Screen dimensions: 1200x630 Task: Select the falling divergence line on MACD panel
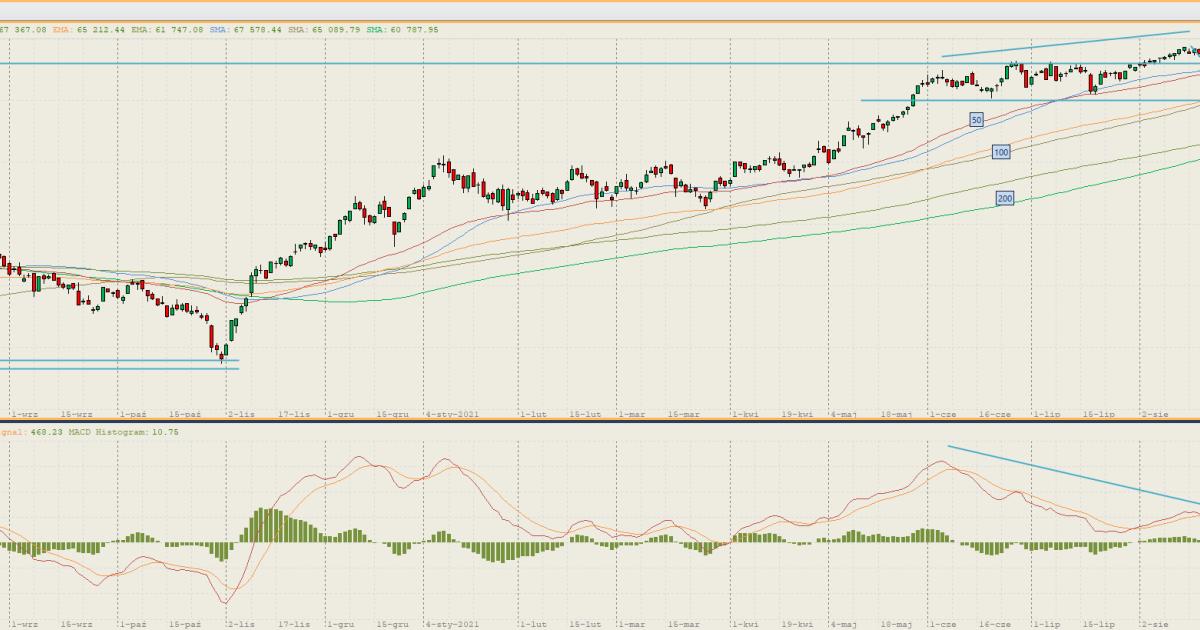coord(1070,474)
